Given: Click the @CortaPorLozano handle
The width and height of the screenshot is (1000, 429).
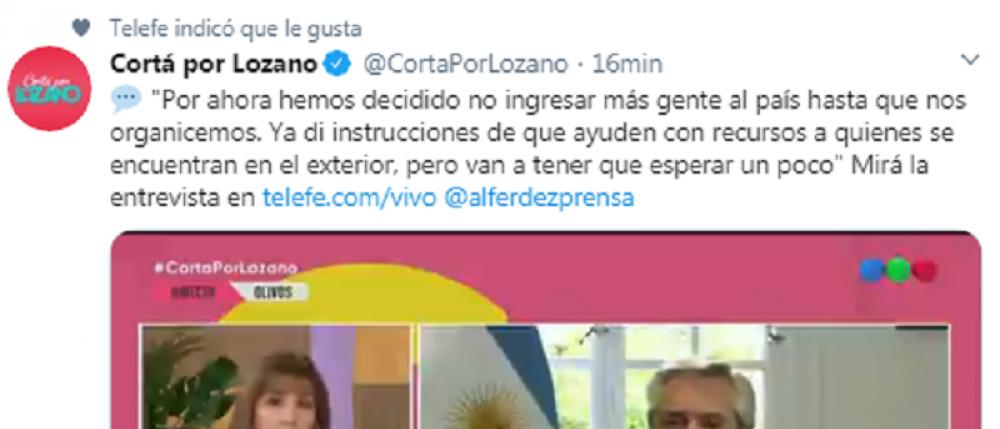Looking at the screenshot, I should tap(465, 64).
